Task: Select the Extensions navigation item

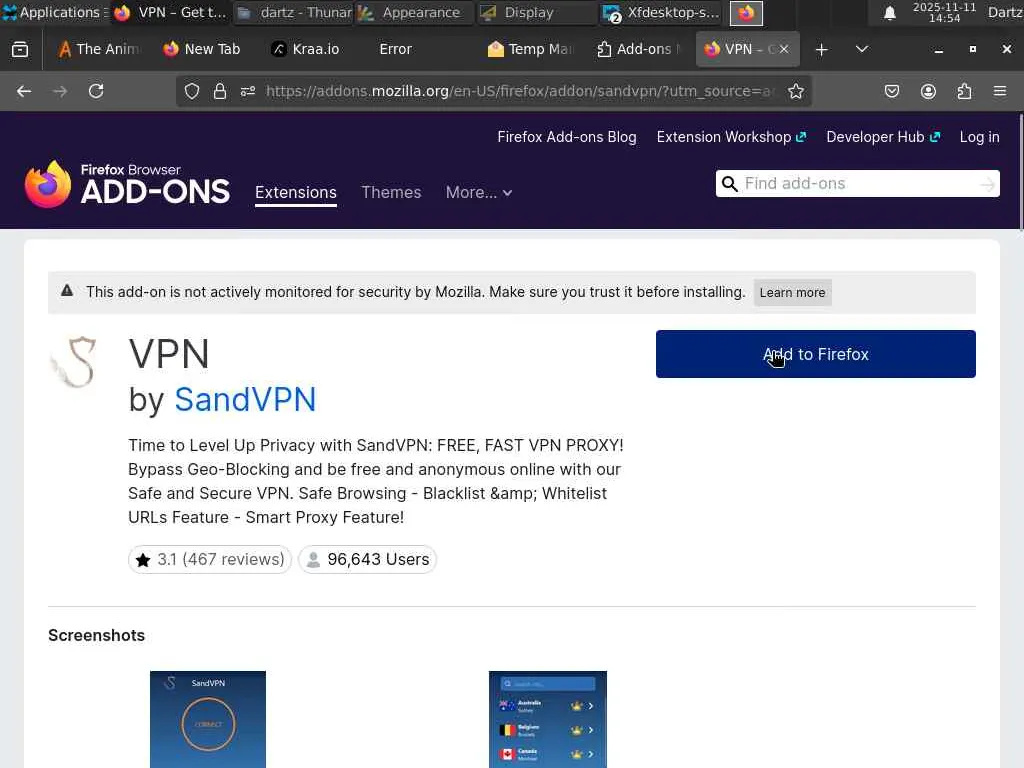Action: [295, 193]
